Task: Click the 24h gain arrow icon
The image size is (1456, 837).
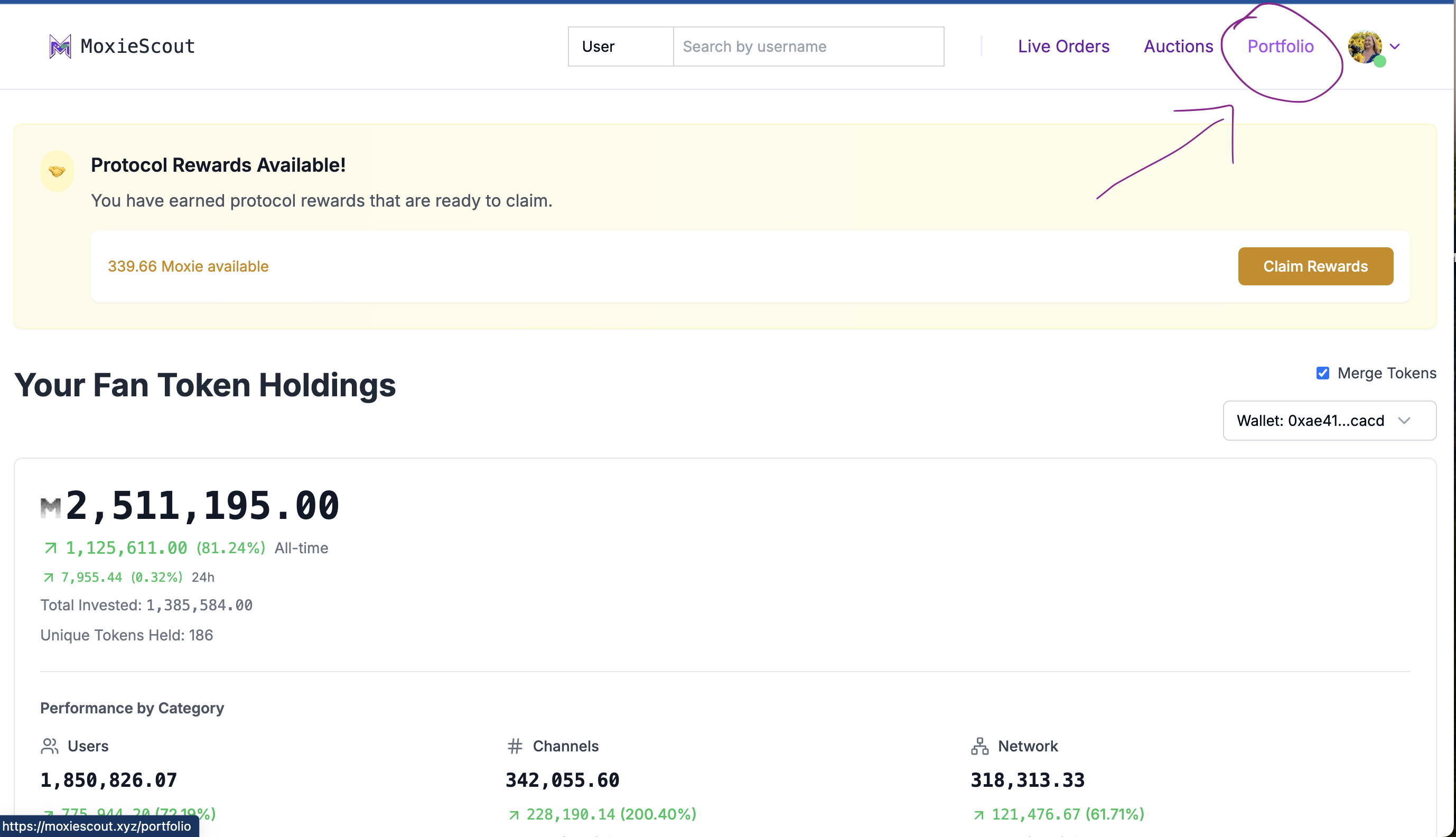Action: [48, 577]
